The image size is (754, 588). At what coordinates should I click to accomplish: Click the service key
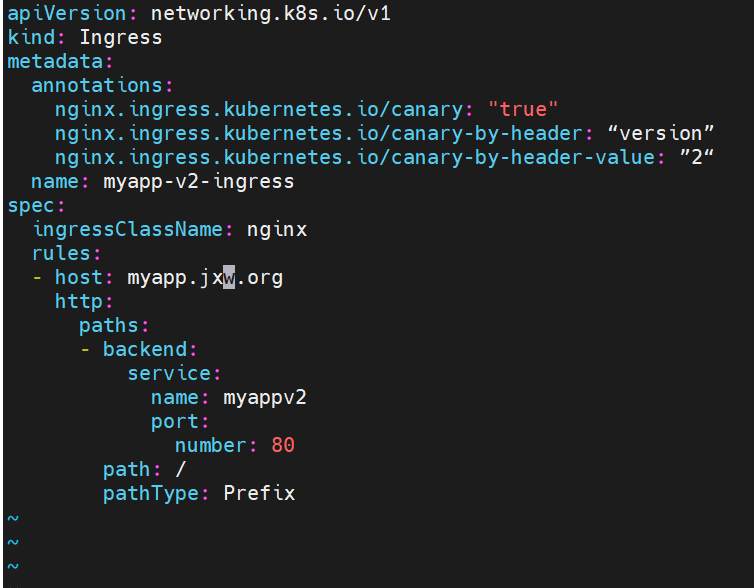[169, 374]
